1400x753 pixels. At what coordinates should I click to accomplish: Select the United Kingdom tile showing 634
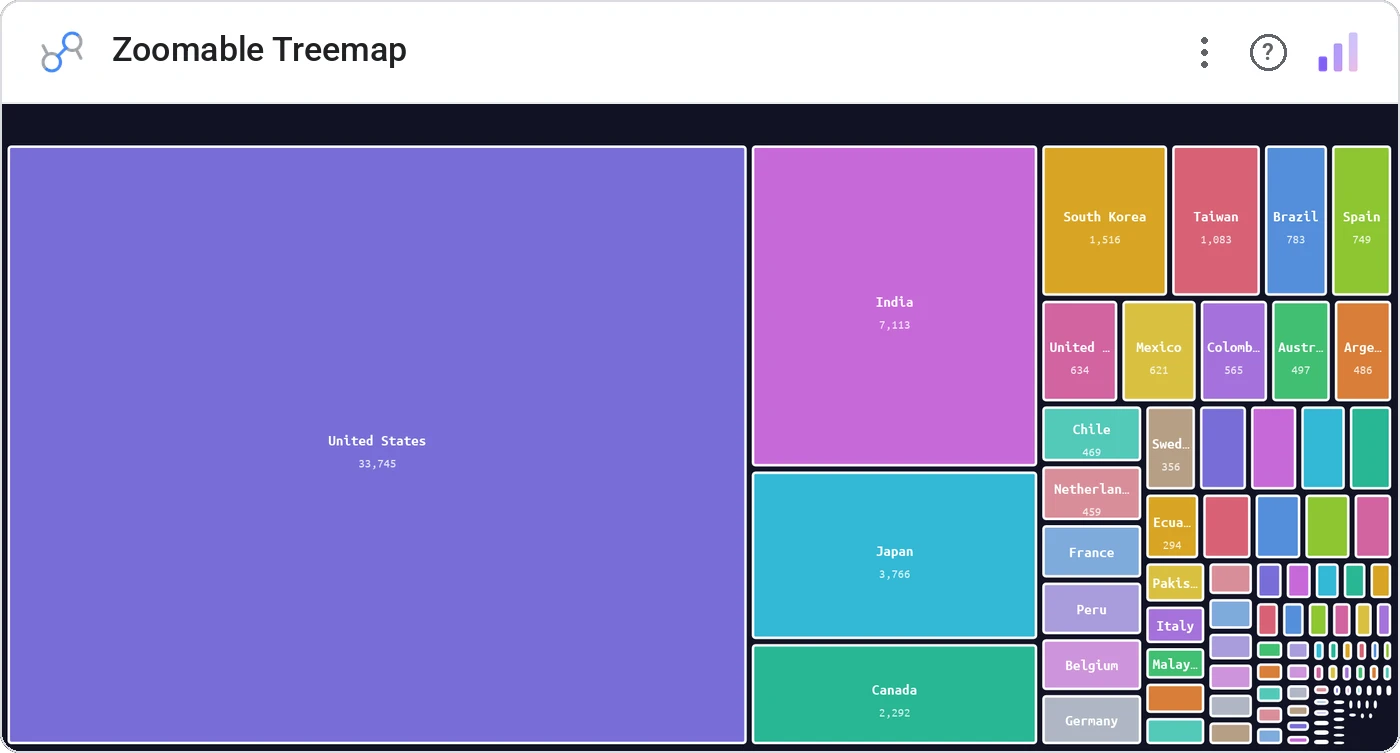coord(1080,351)
